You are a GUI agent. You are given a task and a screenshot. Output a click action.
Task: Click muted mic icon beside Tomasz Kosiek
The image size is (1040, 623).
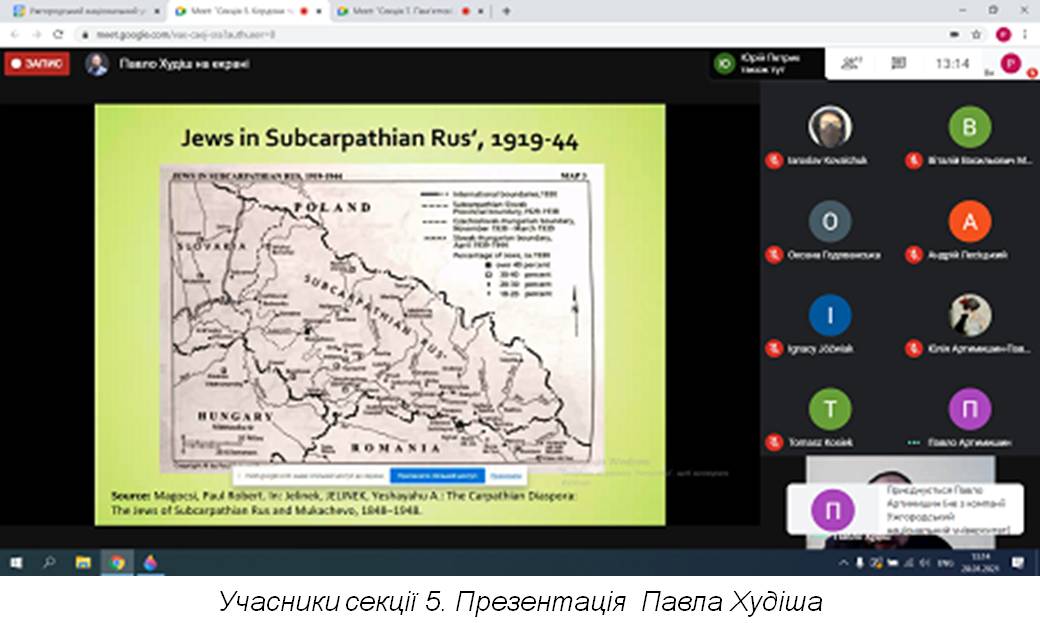point(773,442)
